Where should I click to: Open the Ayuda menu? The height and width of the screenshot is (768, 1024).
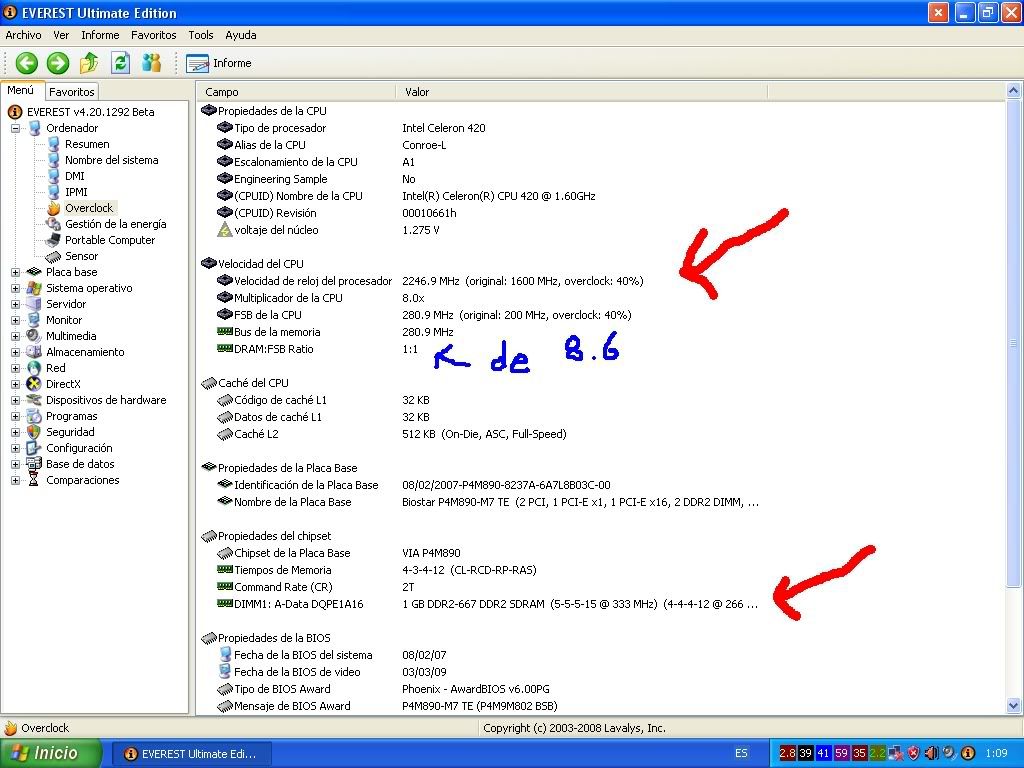[x=240, y=35]
